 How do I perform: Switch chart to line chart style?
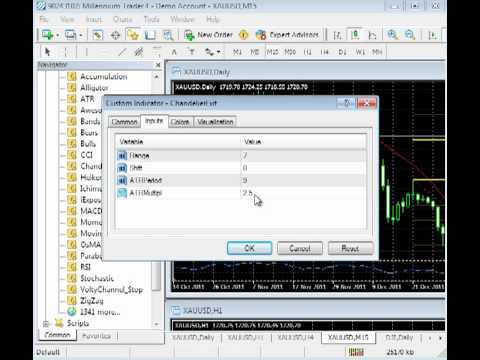click(372, 35)
